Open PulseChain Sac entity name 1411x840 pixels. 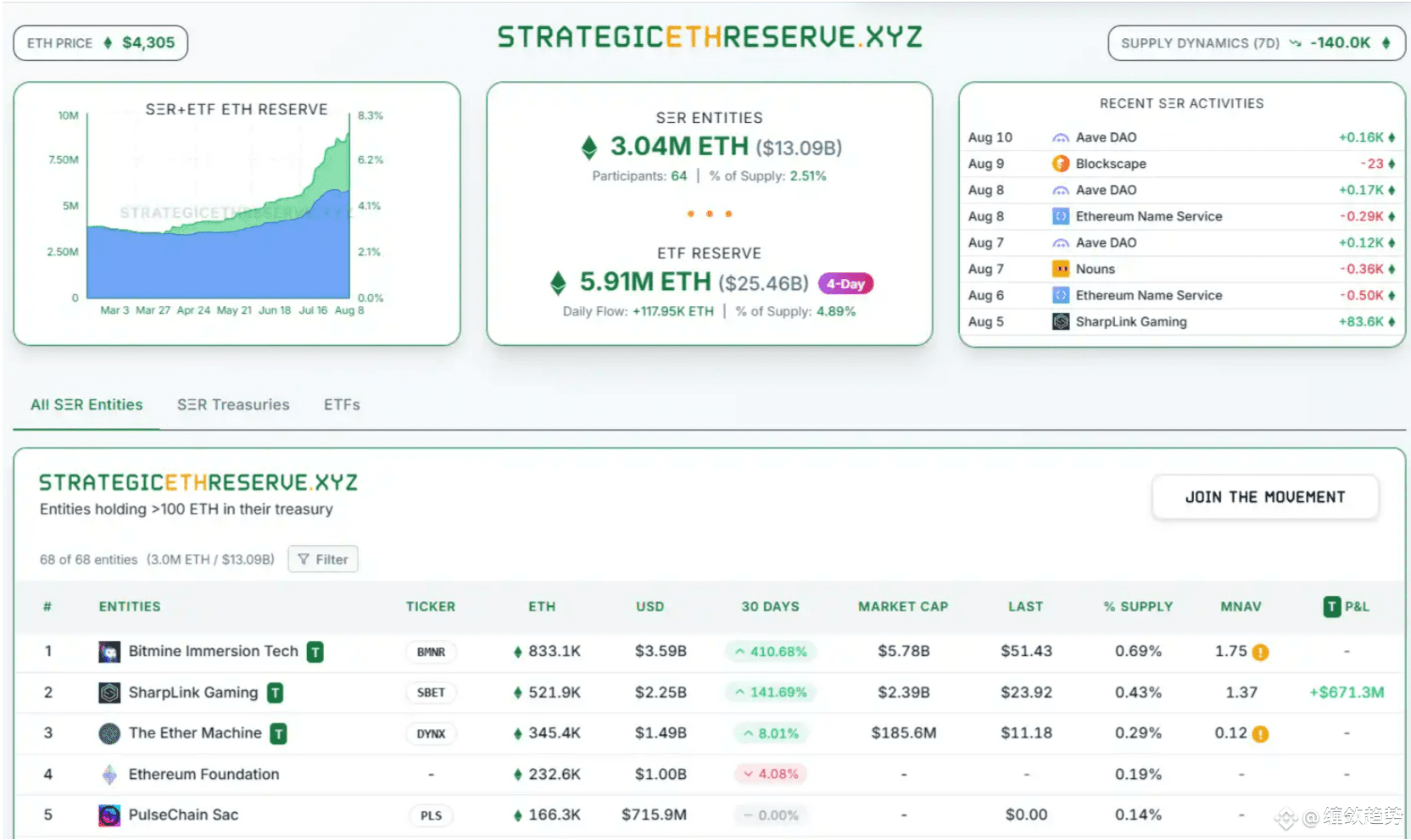(x=183, y=815)
